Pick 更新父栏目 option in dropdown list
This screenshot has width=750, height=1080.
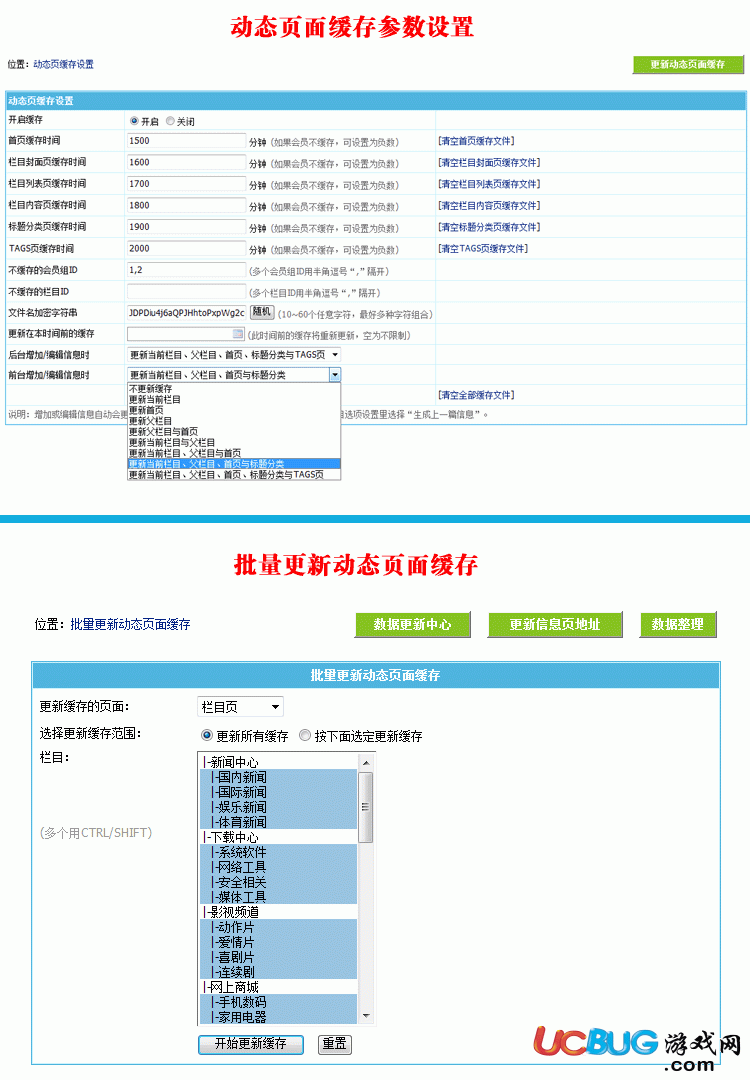[234, 421]
